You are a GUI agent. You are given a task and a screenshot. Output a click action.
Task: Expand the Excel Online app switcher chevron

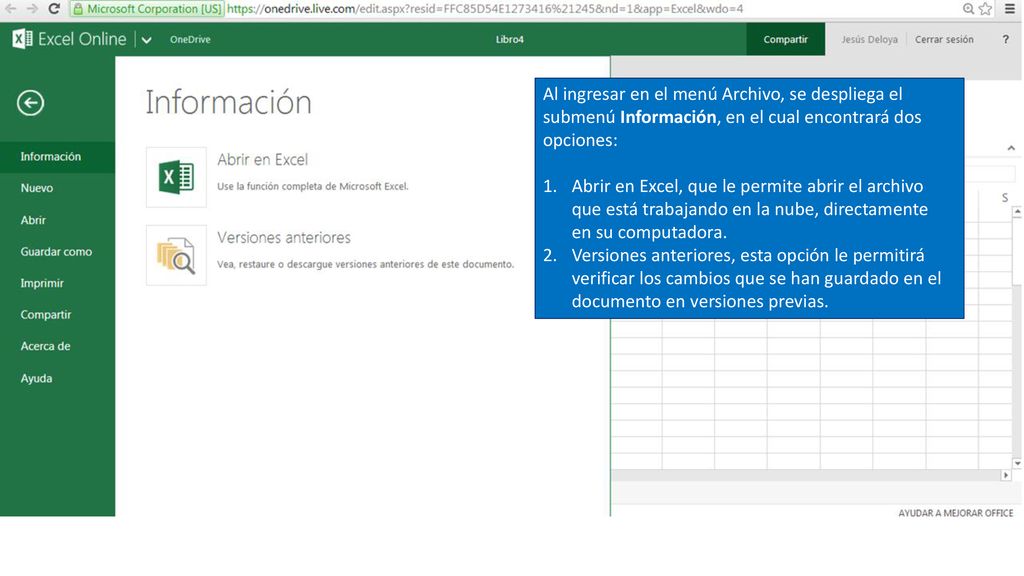point(146,40)
